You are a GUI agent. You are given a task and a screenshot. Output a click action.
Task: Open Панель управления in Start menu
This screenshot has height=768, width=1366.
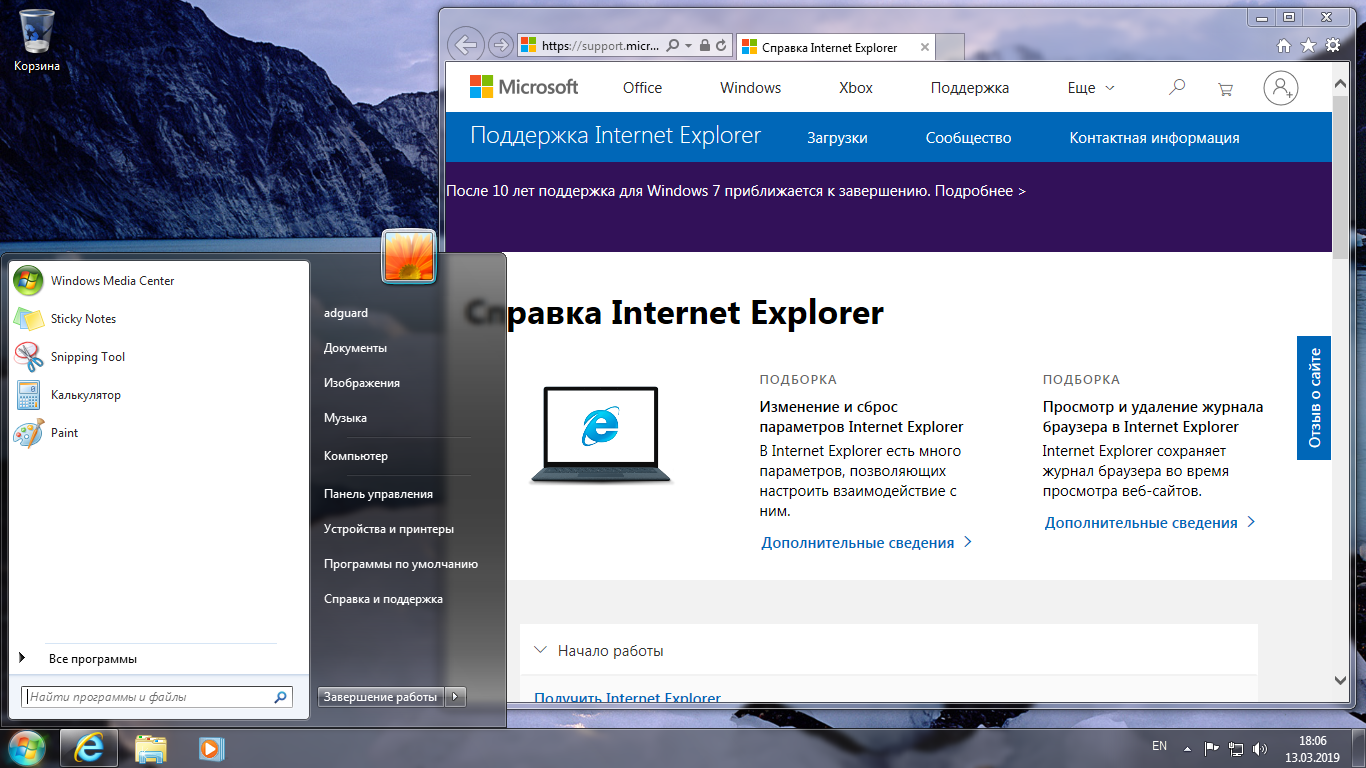point(378,494)
